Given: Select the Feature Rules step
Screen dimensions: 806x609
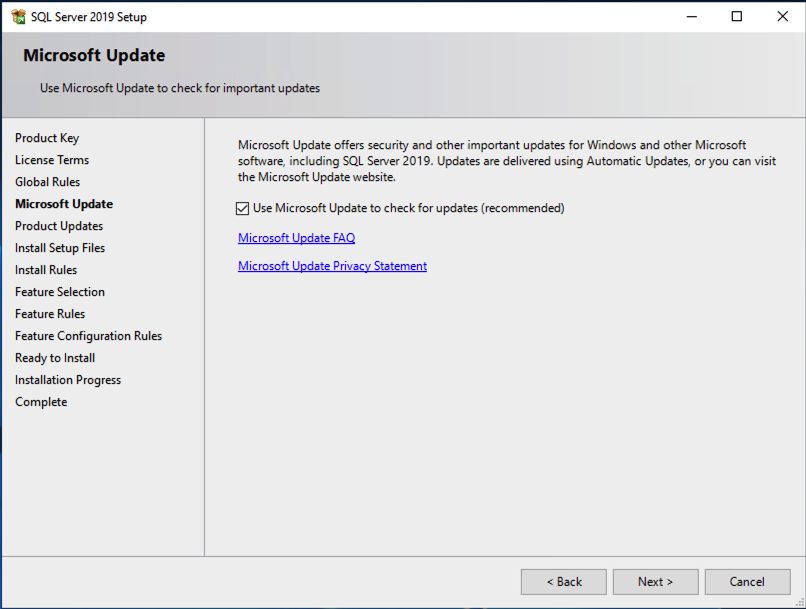Looking at the screenshot, I should coord(50,313).
